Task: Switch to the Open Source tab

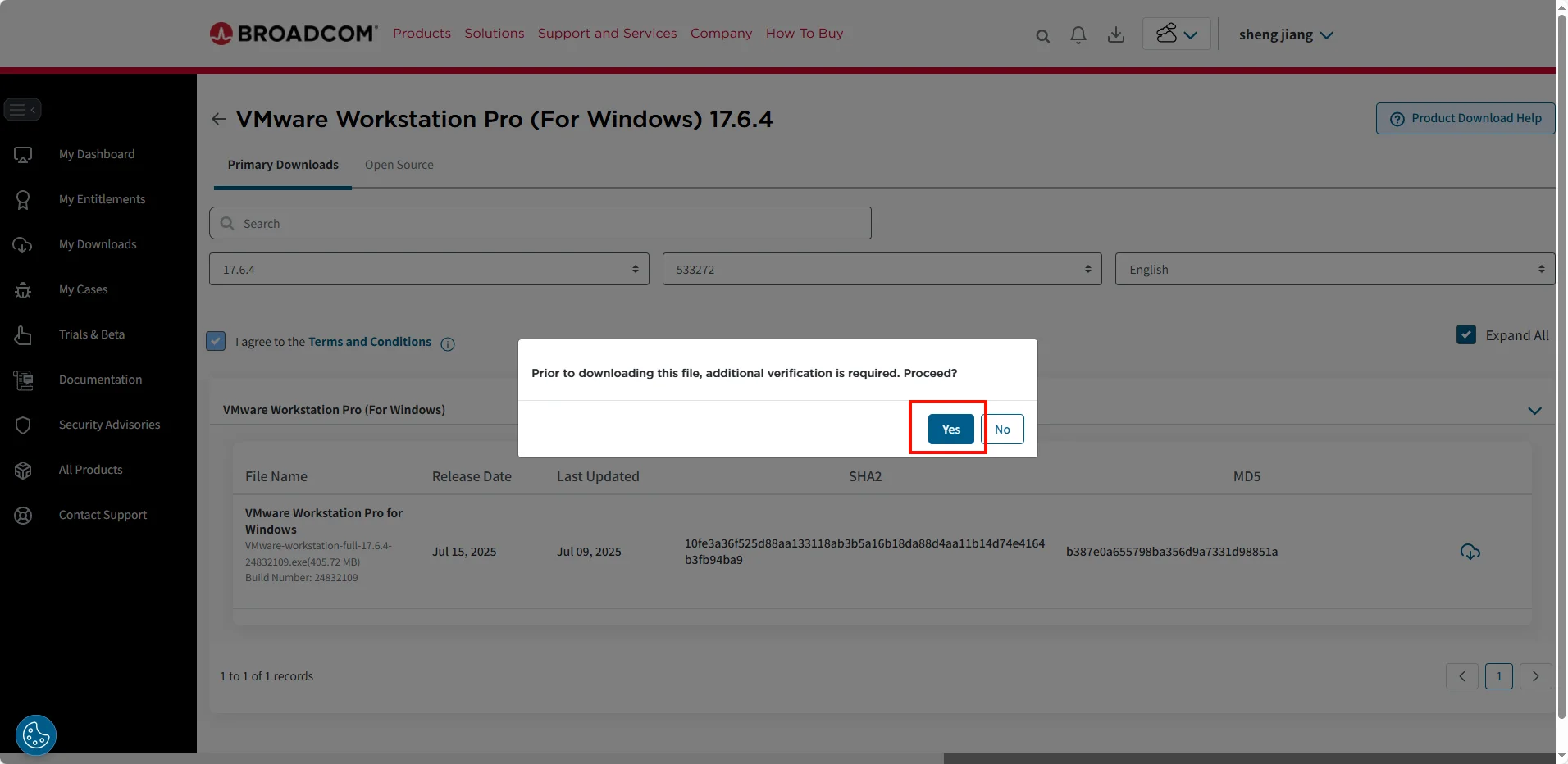Action: 399,164
